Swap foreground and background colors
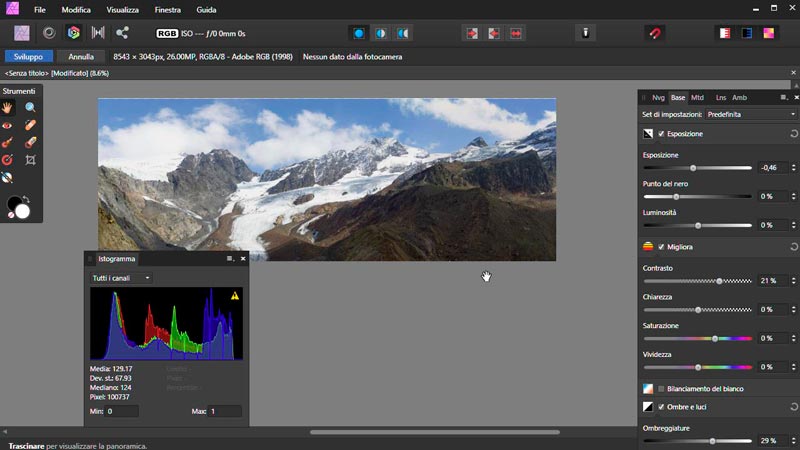800x450 pixels. 26,199
